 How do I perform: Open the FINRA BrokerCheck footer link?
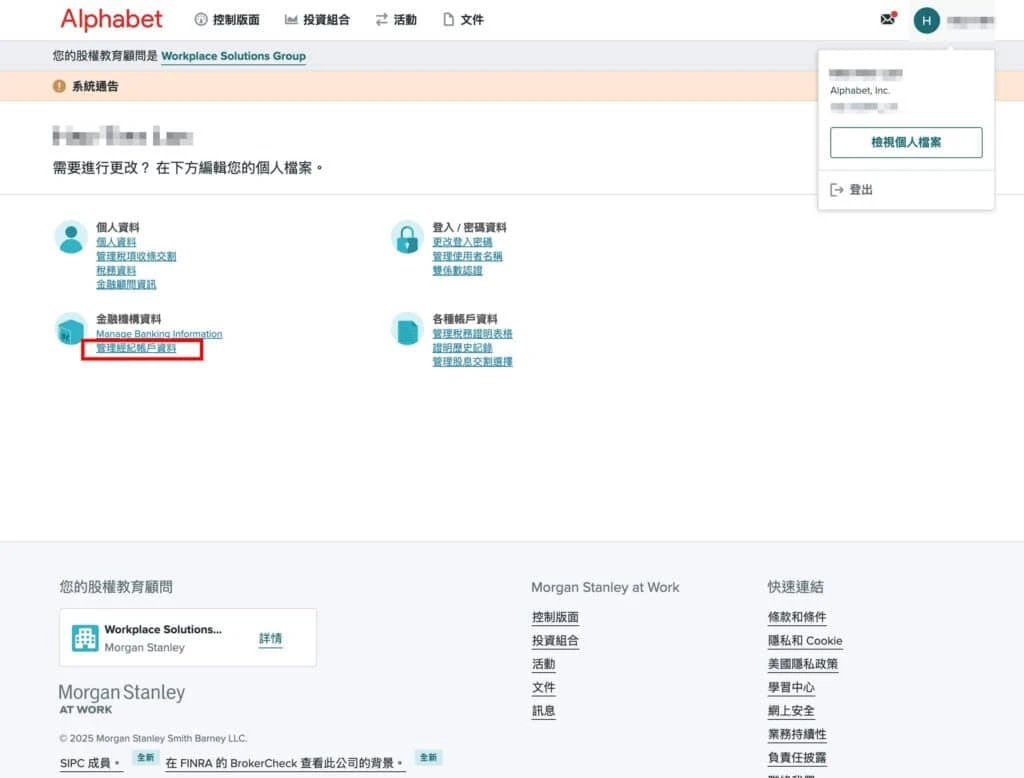coord(285,763)
